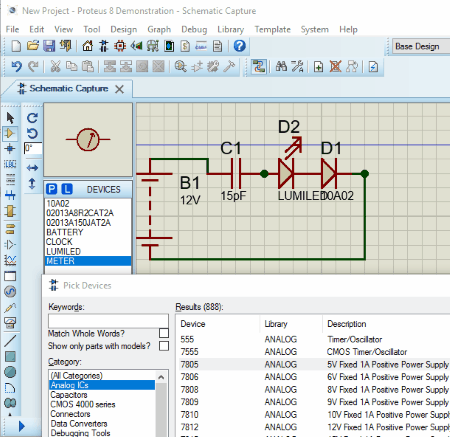Select the Schematic Capture tab

click(68, 89)
